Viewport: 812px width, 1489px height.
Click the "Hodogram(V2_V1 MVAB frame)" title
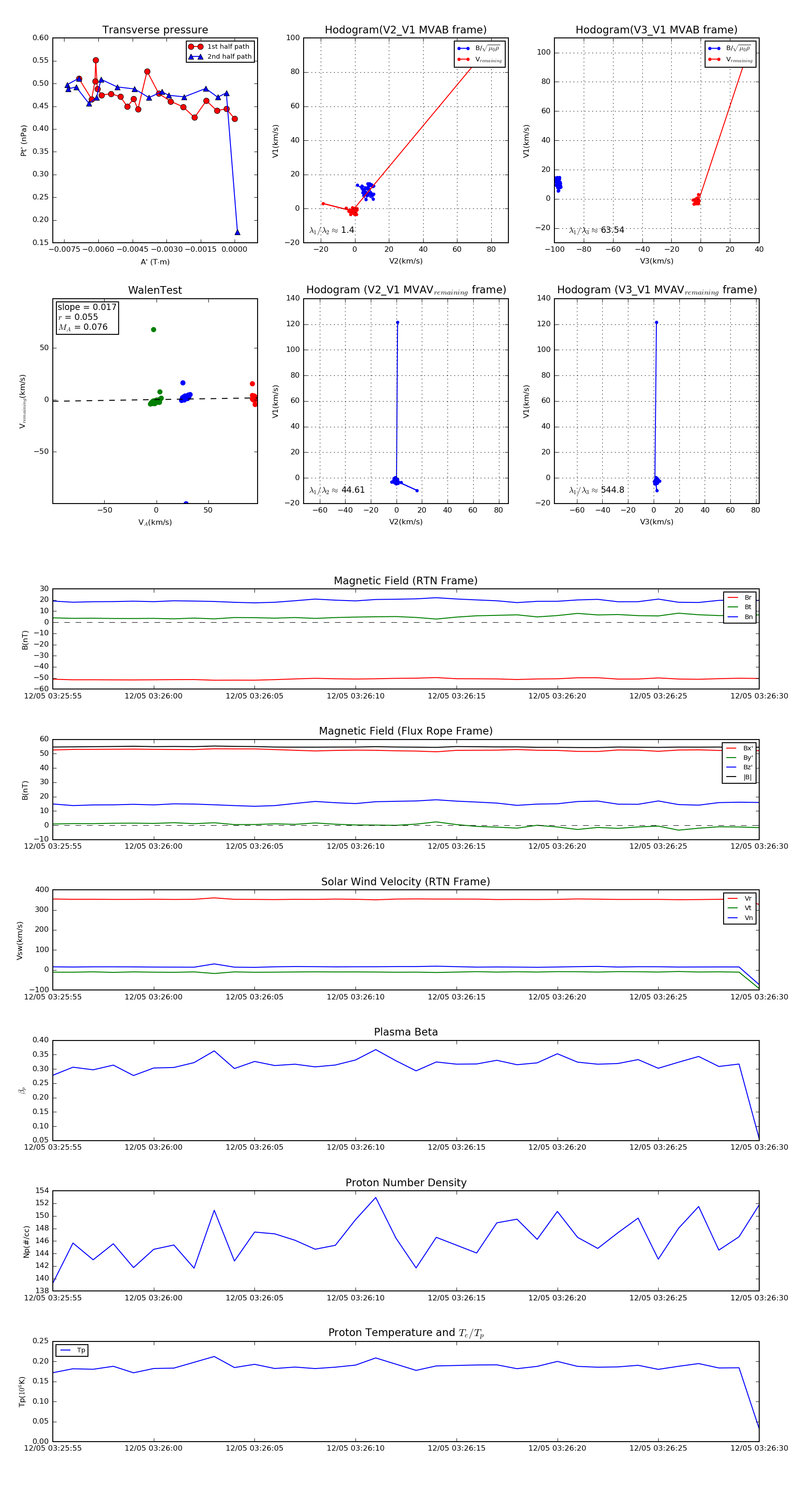tap(406, 30)
